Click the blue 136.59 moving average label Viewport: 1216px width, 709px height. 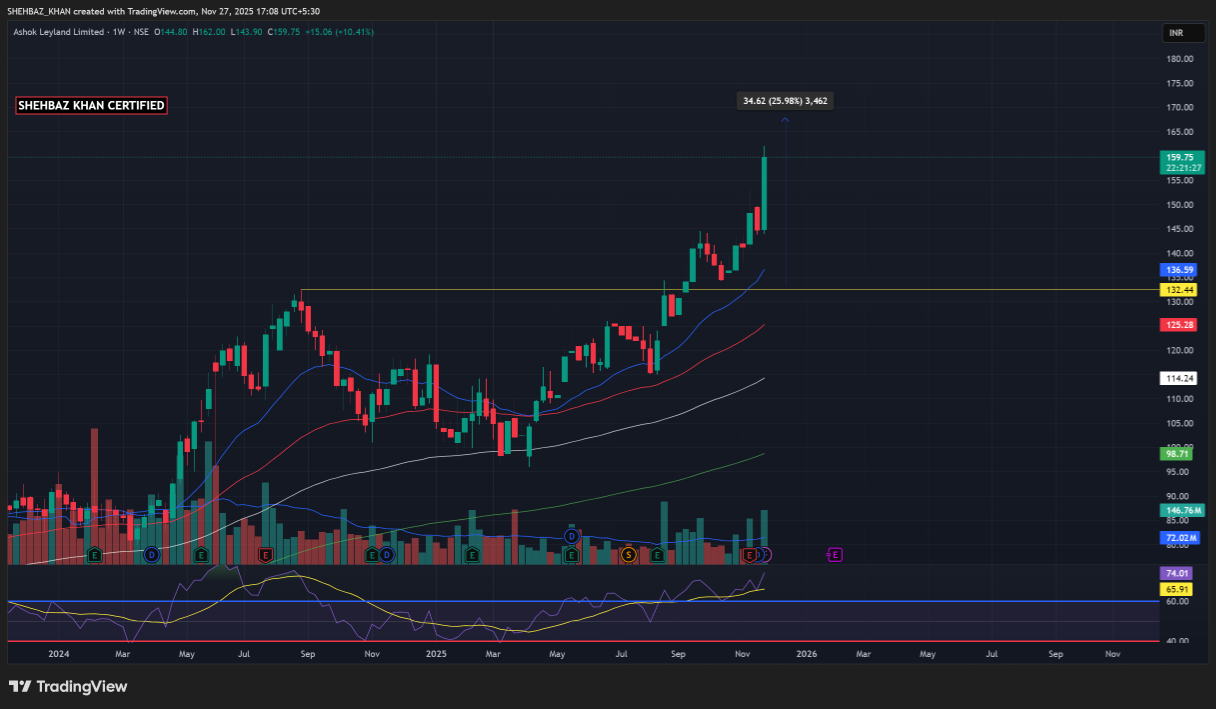[1181, 270]
